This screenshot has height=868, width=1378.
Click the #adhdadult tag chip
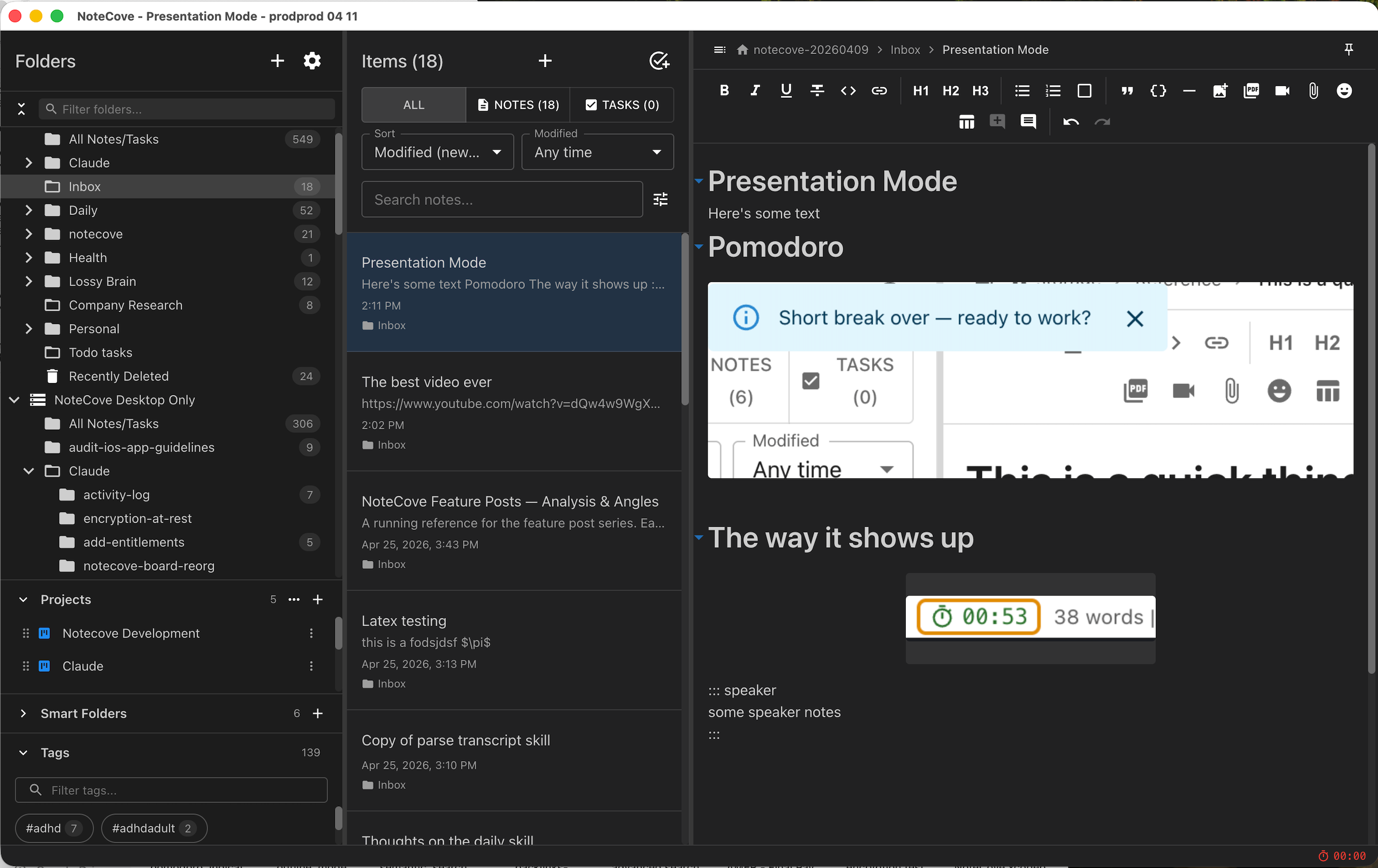(x=154, y=828)
